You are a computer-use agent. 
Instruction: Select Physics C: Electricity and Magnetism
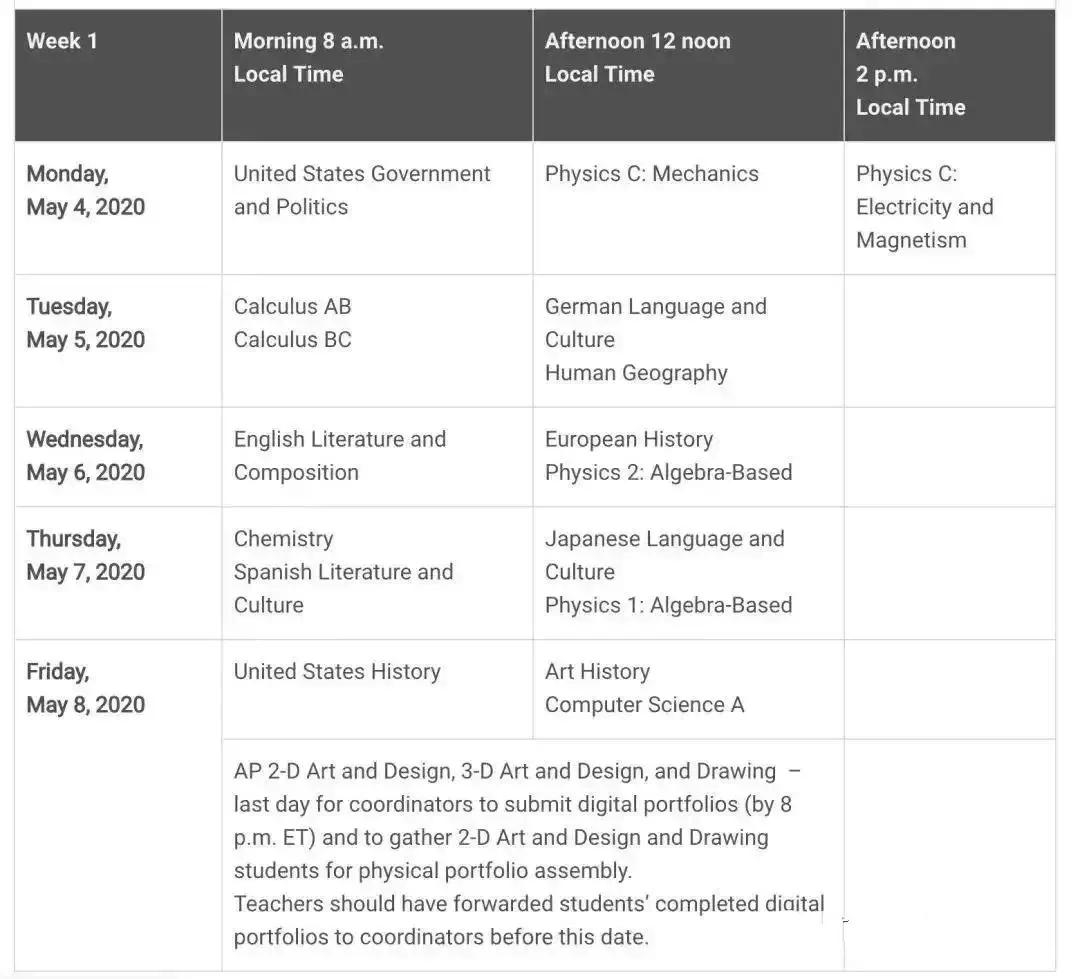pyautogui.click(x=924, y=207)
